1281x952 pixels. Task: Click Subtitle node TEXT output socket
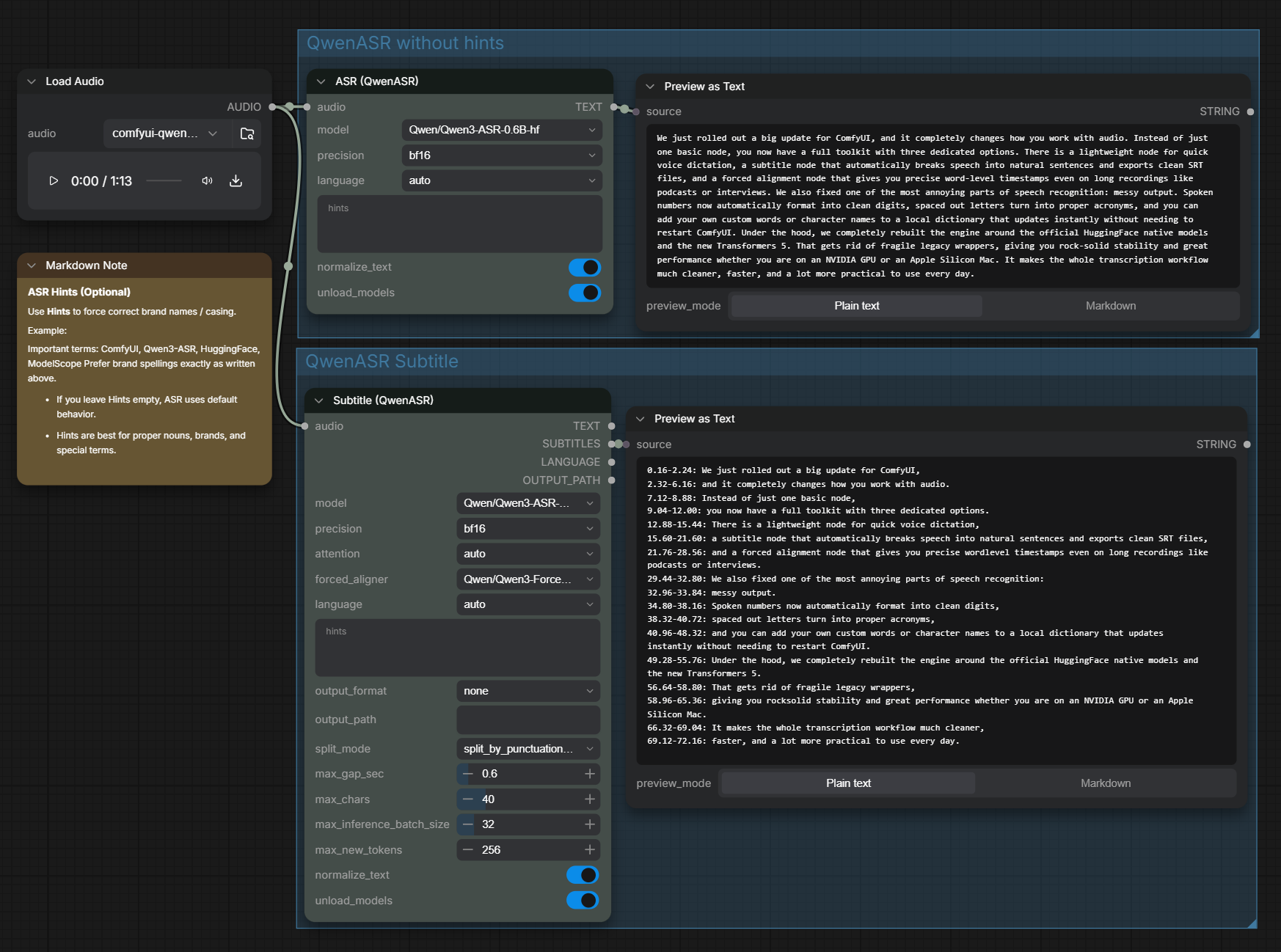[611, 426]
